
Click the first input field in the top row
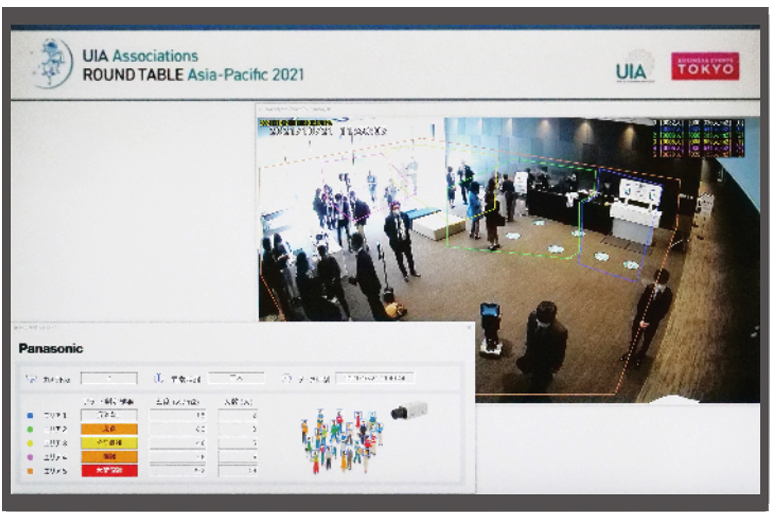pyautogui.click(x=108, y=379)
